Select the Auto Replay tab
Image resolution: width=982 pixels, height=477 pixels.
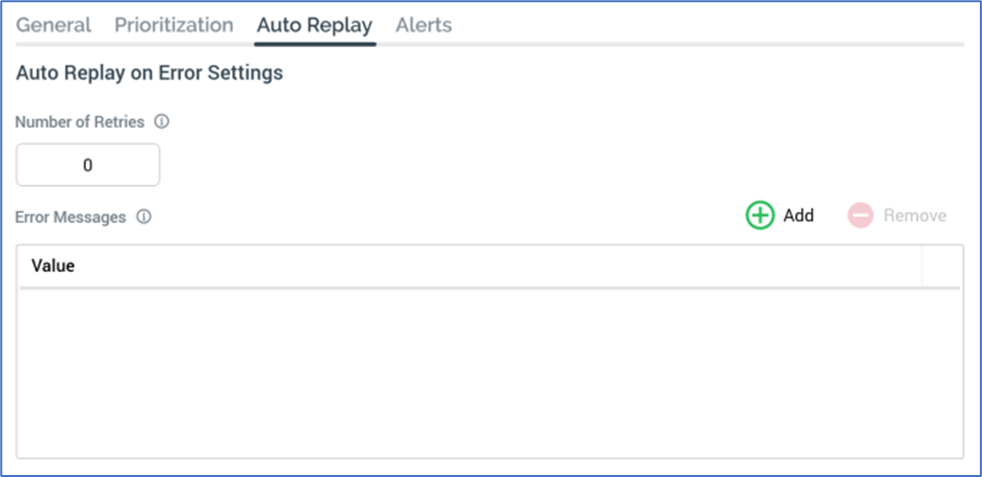(314, 25)
